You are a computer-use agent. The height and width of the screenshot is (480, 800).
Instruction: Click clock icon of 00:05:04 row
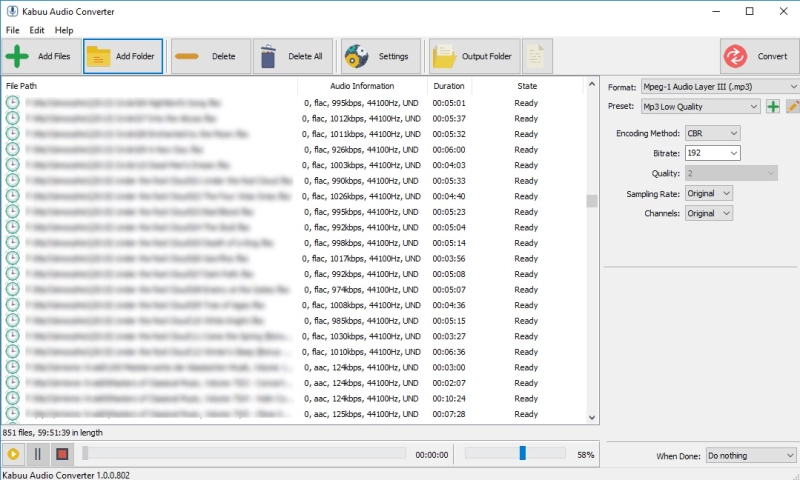12,227
